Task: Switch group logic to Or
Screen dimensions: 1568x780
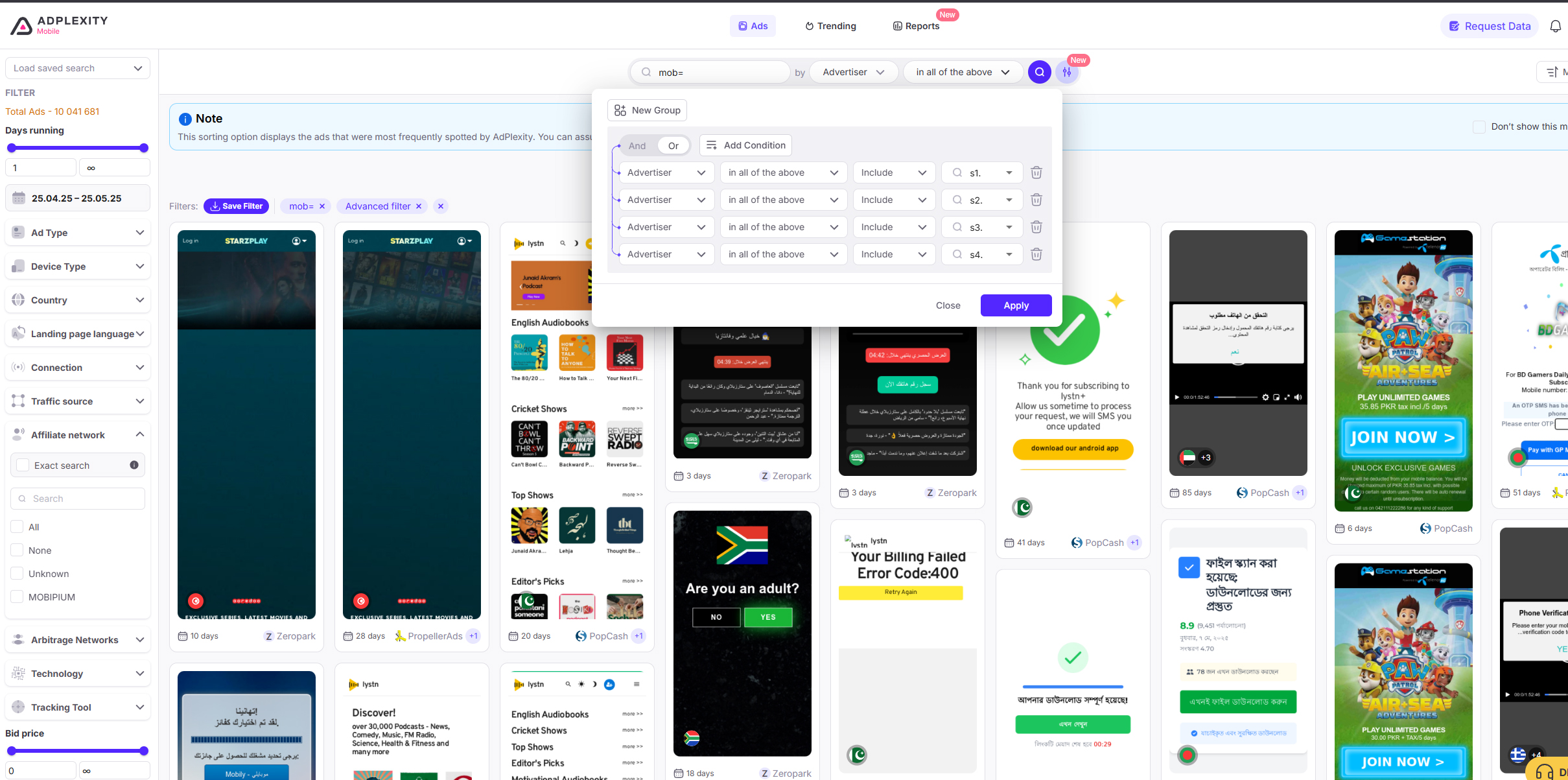Action: click(673, 145)
